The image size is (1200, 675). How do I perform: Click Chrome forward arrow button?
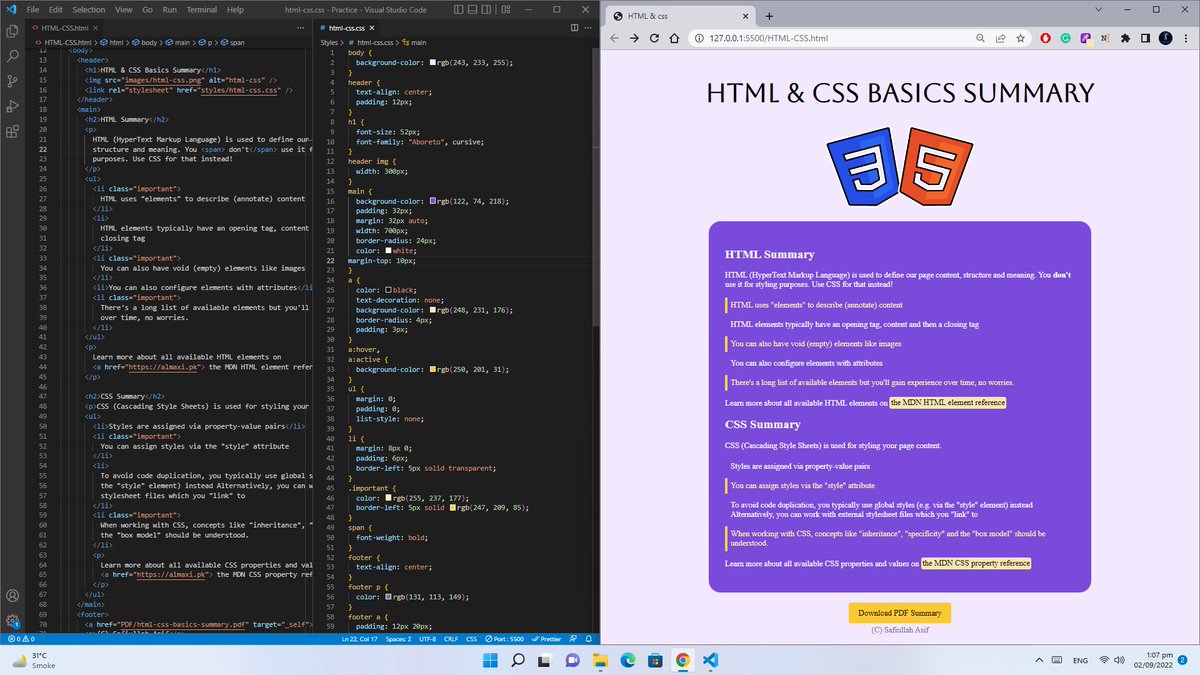click(635, 38)
